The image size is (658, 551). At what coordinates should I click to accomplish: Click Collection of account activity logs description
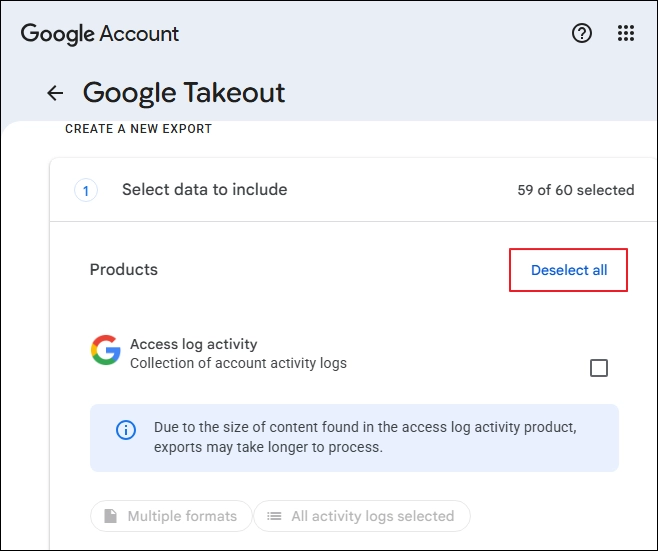click(238, 363)
